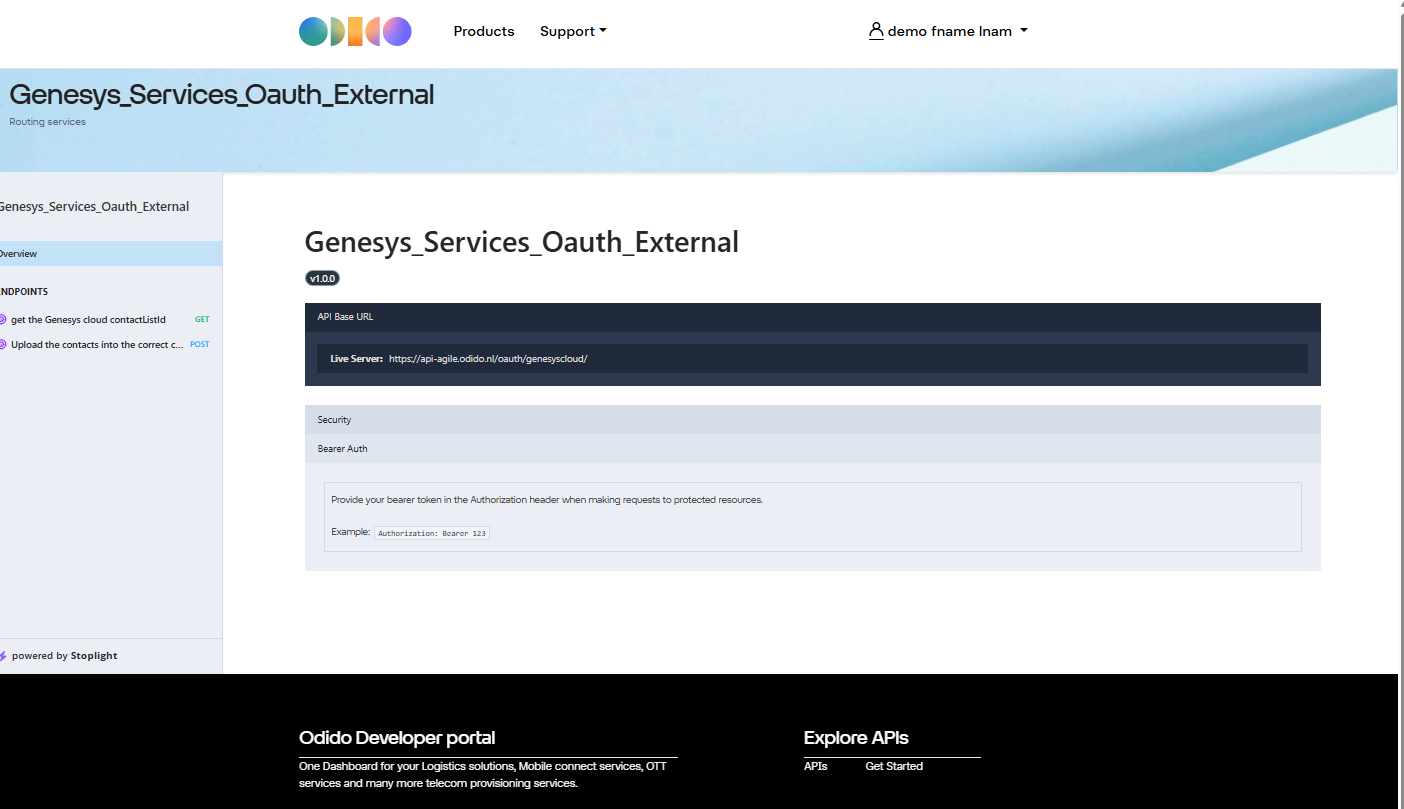This screenshot has width=1404, height=809.
Task: Click the icon beside the Upload contacts endpoint
Action: tap(3, 344)
